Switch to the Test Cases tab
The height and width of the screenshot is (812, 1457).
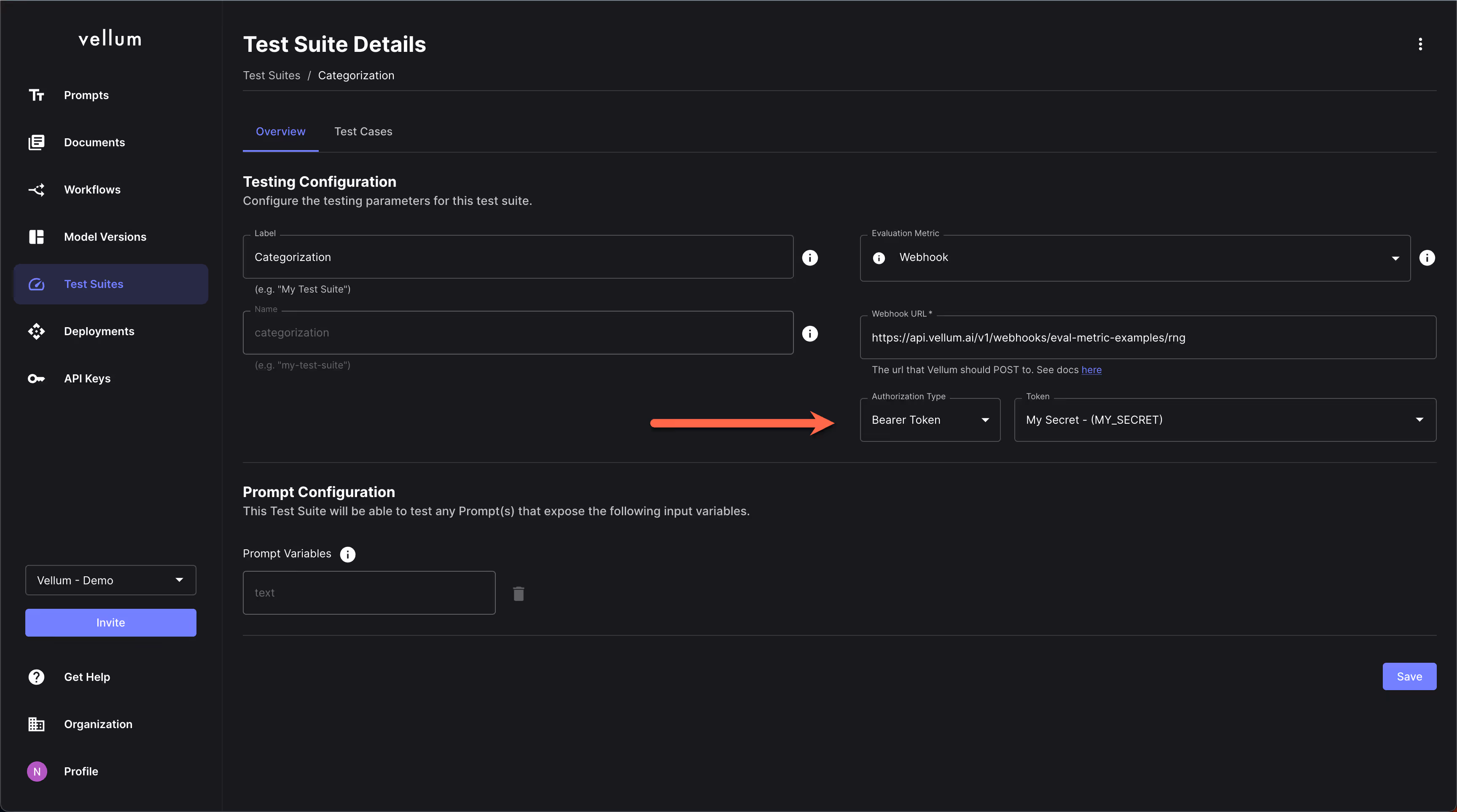pos(363,131)
